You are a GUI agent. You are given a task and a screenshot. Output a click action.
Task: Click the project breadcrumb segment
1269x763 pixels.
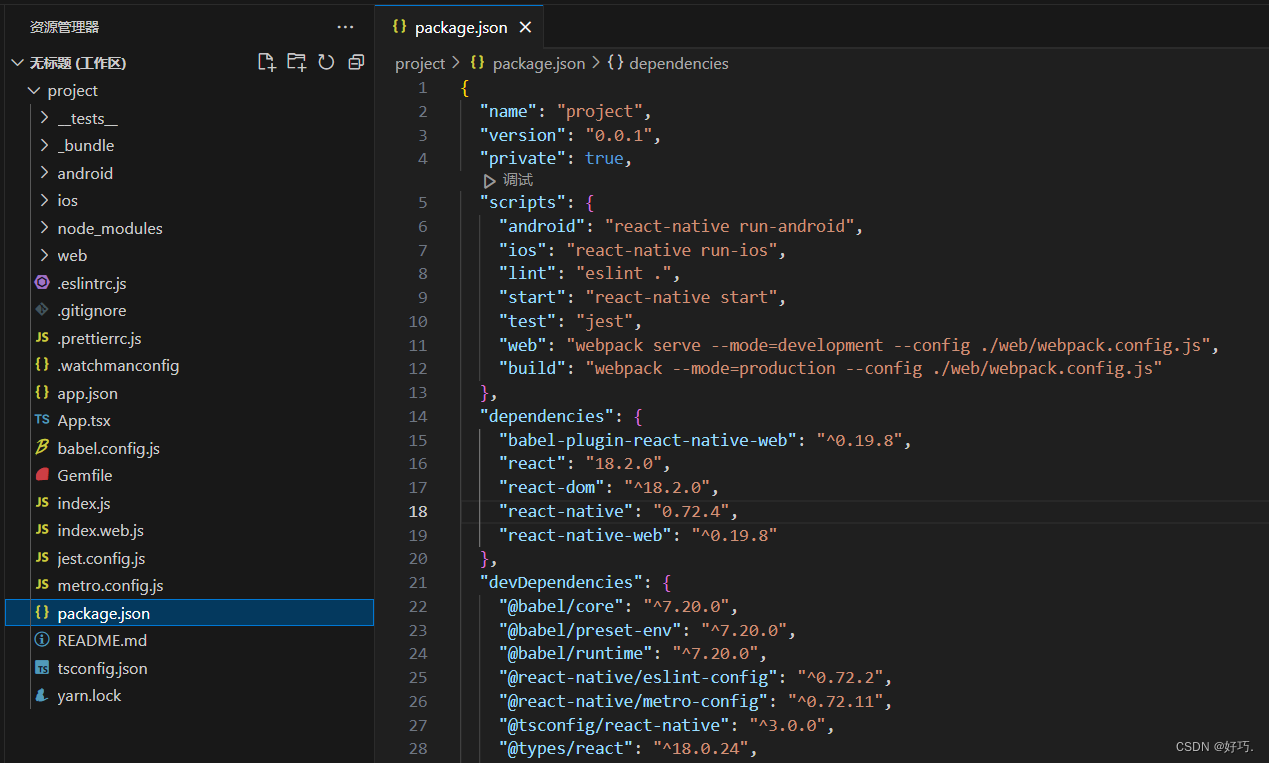coord(420,63)
